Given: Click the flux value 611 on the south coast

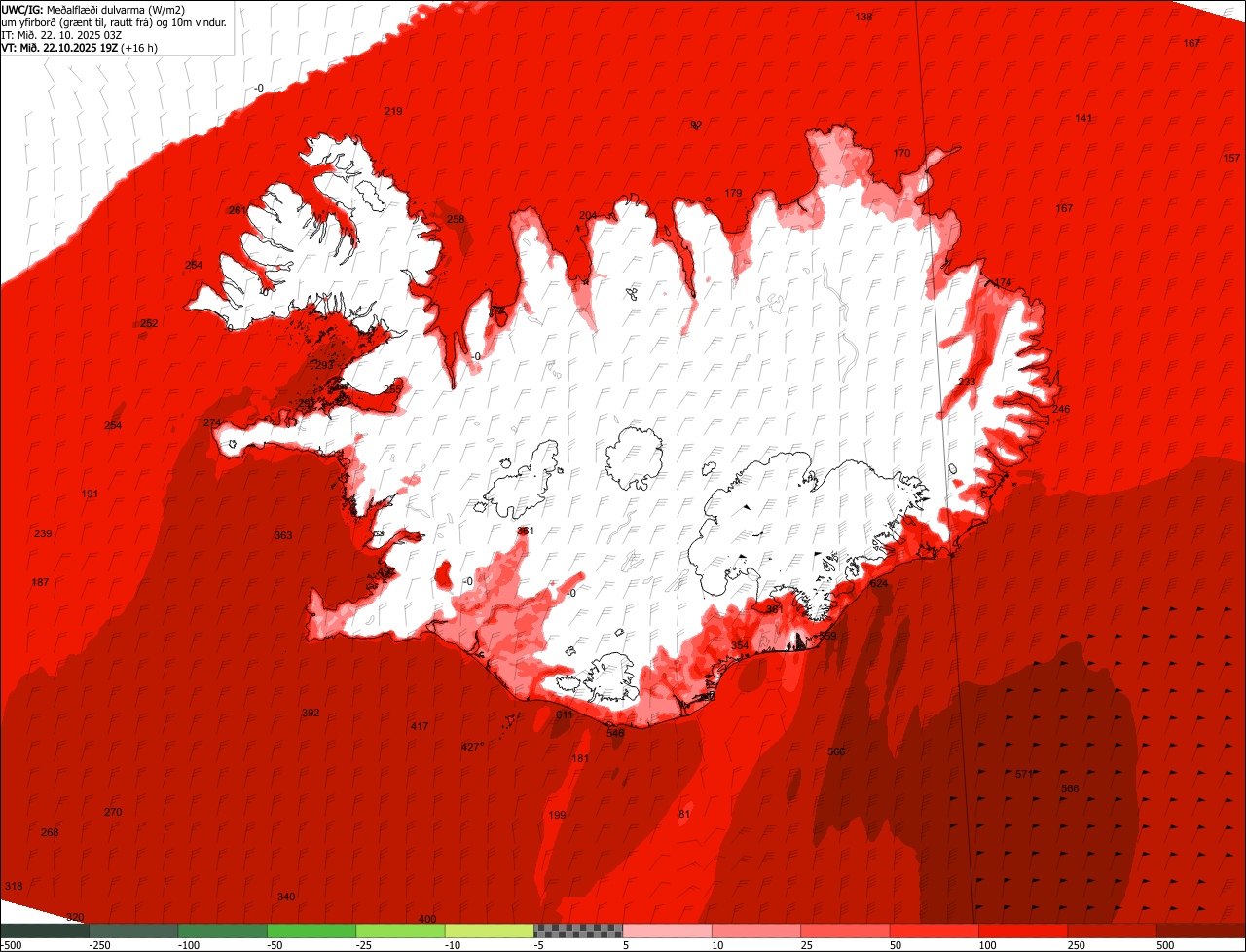Looking at the screenshot, I should pos(565,714).
